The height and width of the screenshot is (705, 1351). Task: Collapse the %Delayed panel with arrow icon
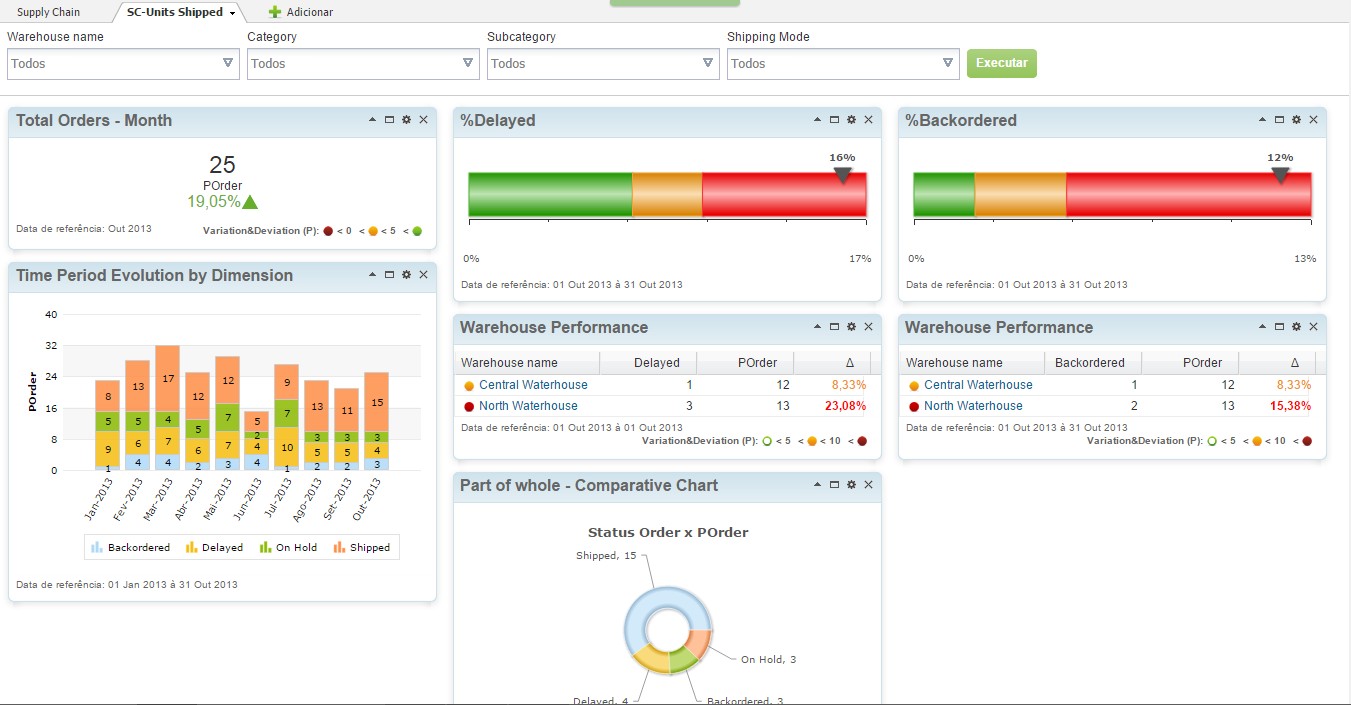818,120
